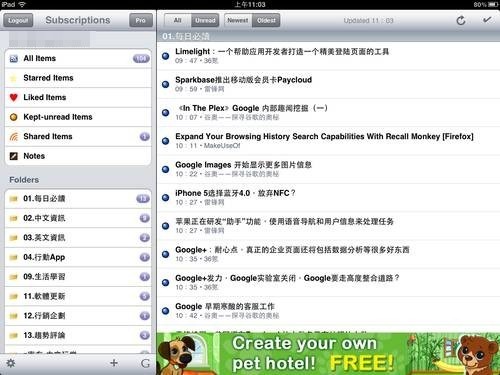Open Notes
Screen dimensions: 500x375
[78, 156]
